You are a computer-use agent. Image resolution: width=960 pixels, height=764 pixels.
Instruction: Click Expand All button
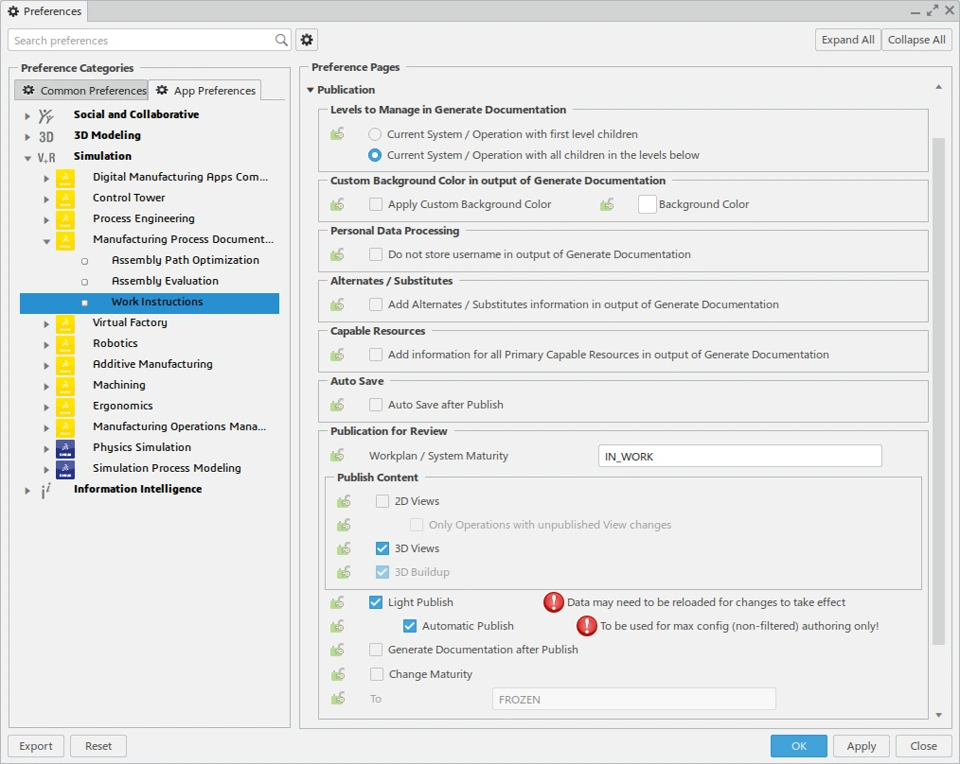coord(848,40)
